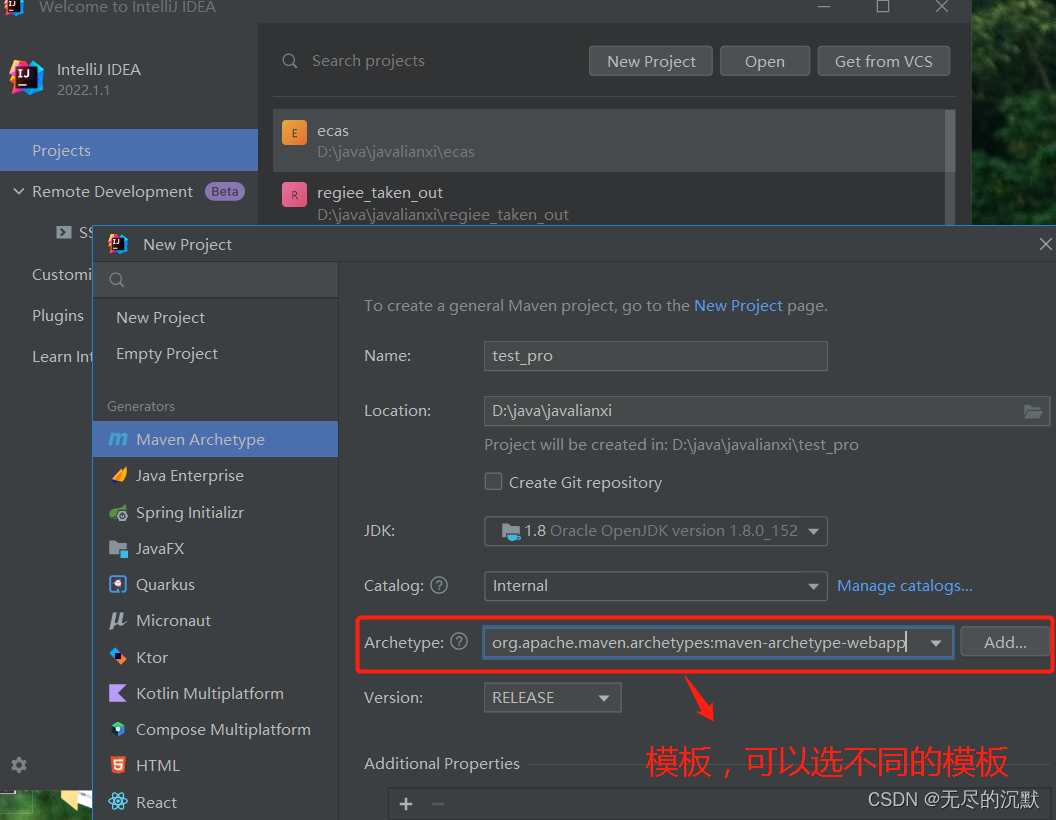The height and width of the screenshot is (820, 1056).
Task: Click the Additional Properties heading
Action: point(442,763)
